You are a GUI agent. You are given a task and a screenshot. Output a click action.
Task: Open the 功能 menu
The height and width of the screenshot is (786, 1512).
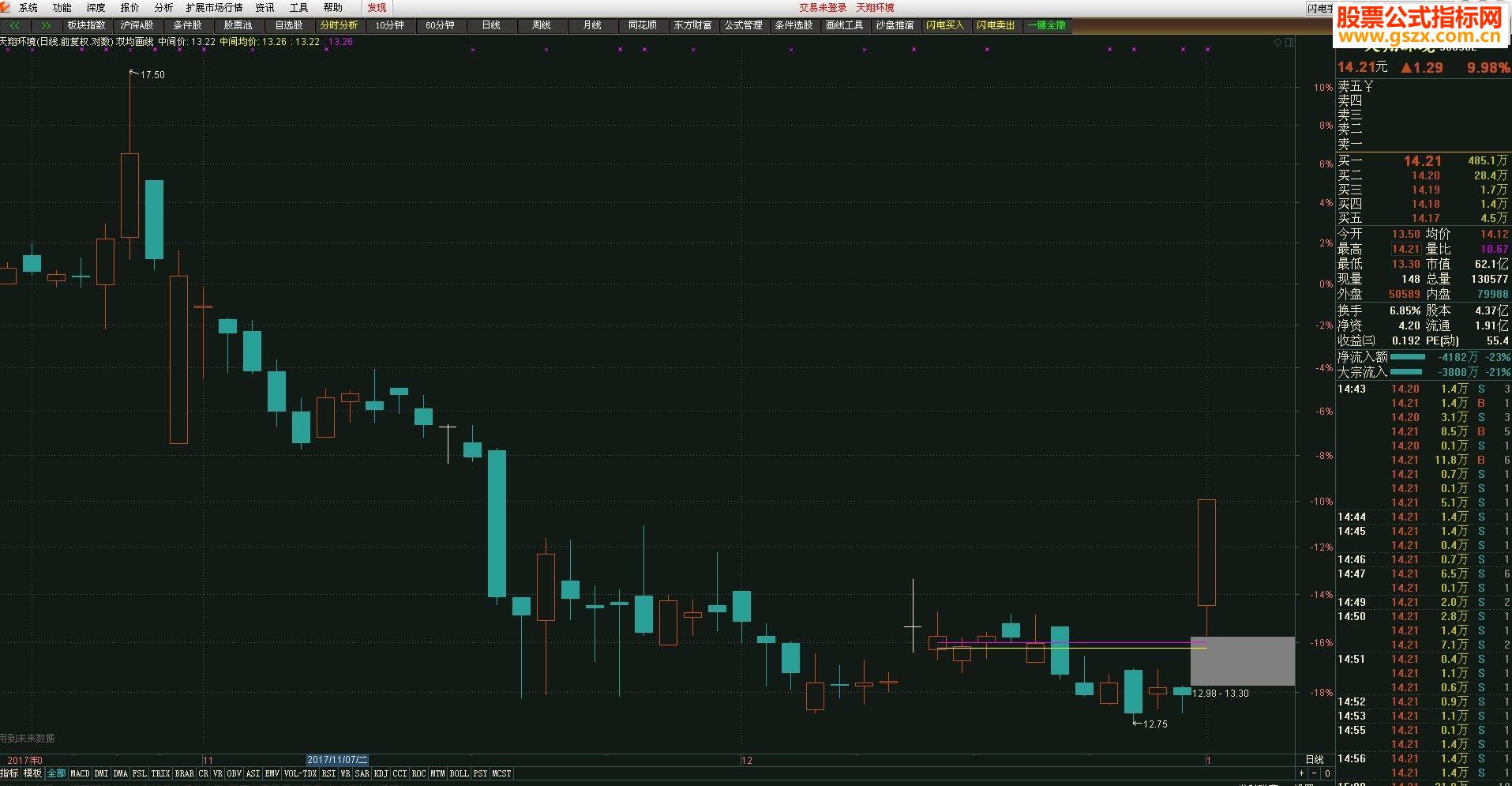click(62, 8)
